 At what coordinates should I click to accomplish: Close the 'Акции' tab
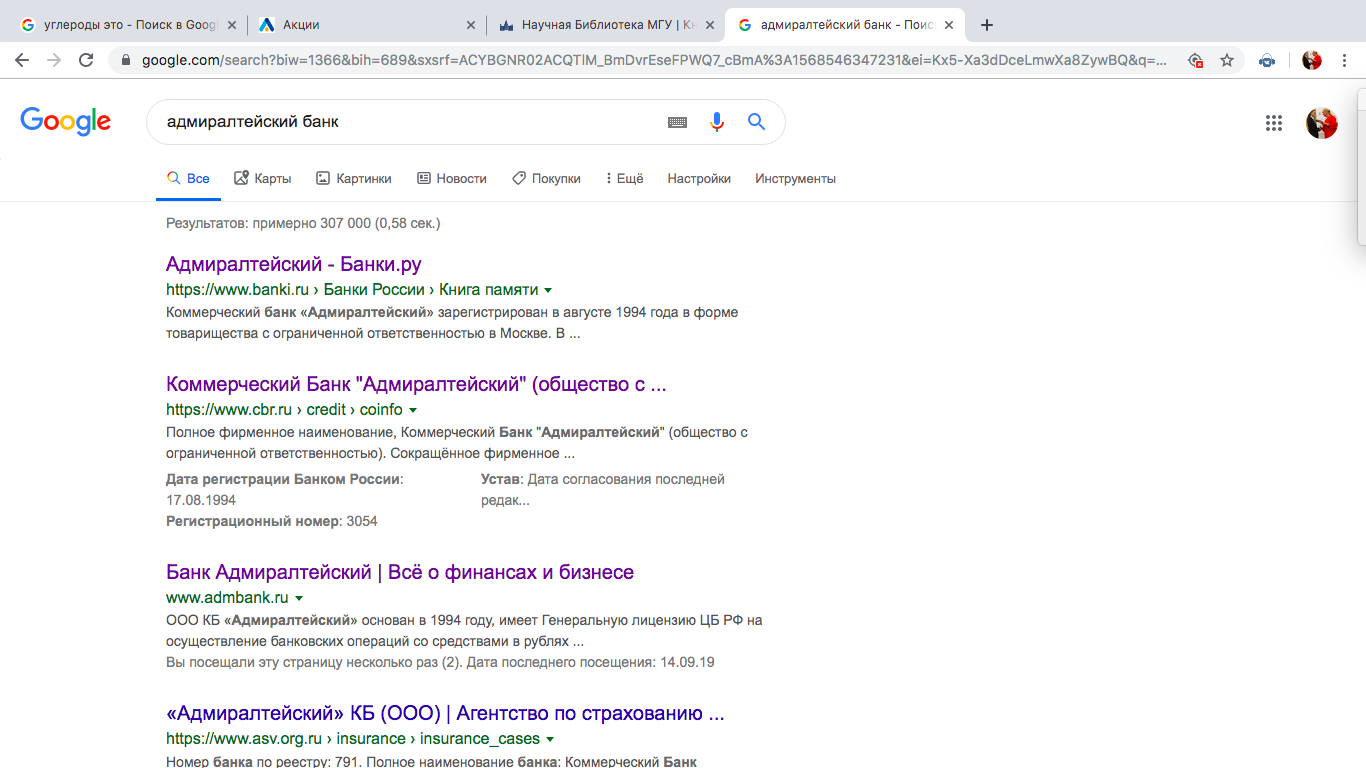coord(472,24)
